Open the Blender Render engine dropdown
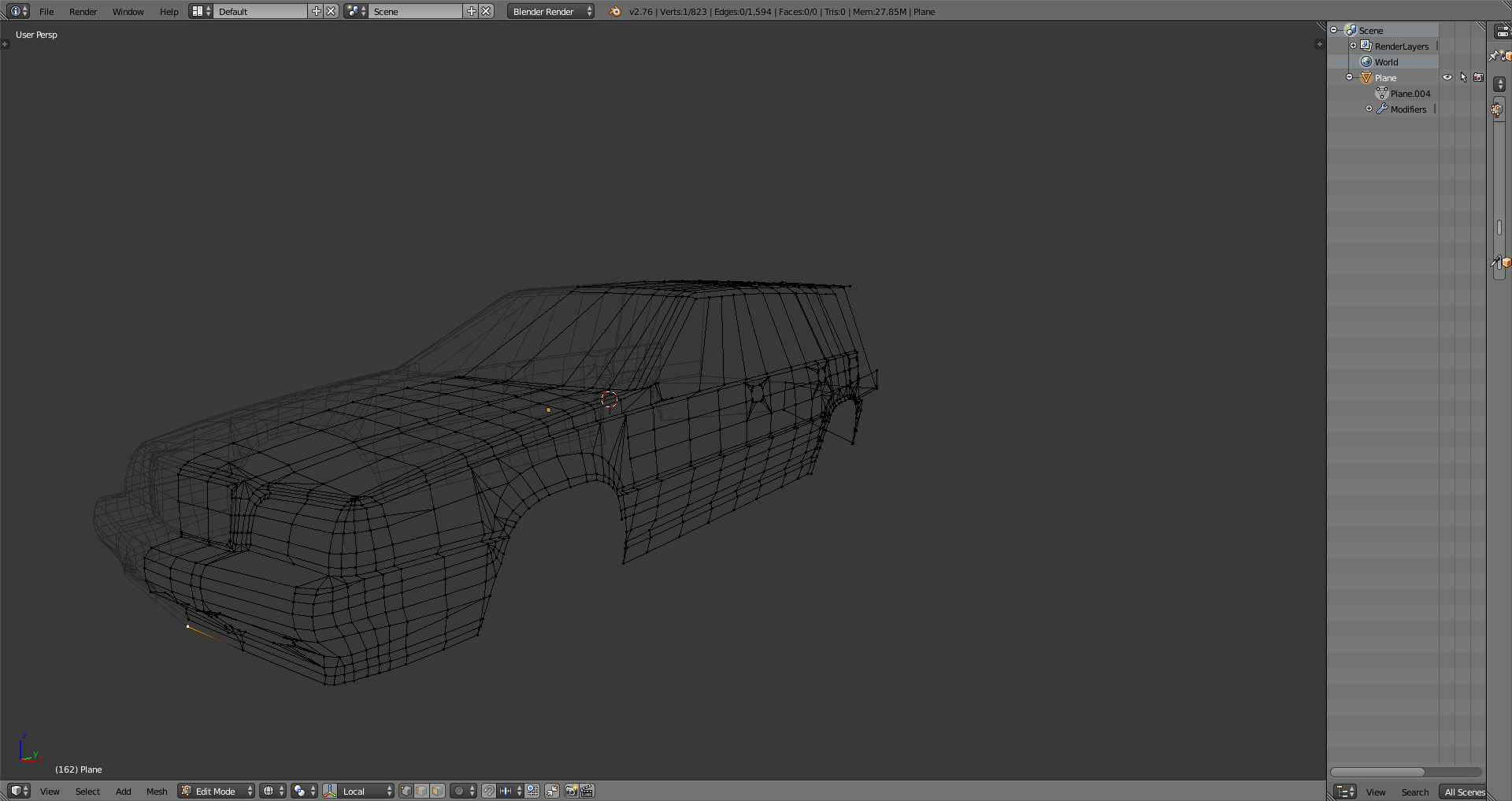Image resolution: width=1512 pixels, height=801 pixels. (550, 11)
